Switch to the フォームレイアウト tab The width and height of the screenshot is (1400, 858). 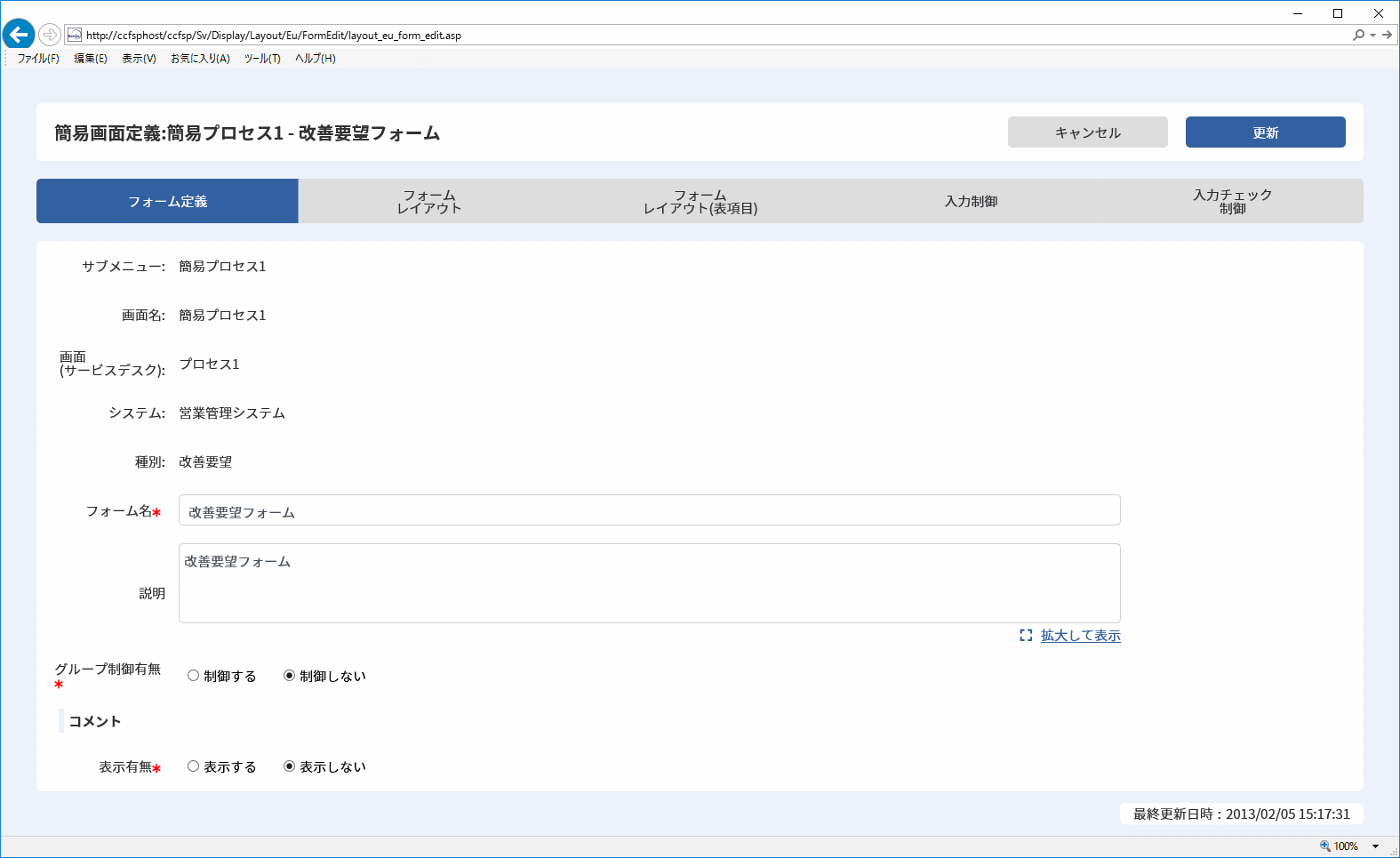[x=429, y=201]
